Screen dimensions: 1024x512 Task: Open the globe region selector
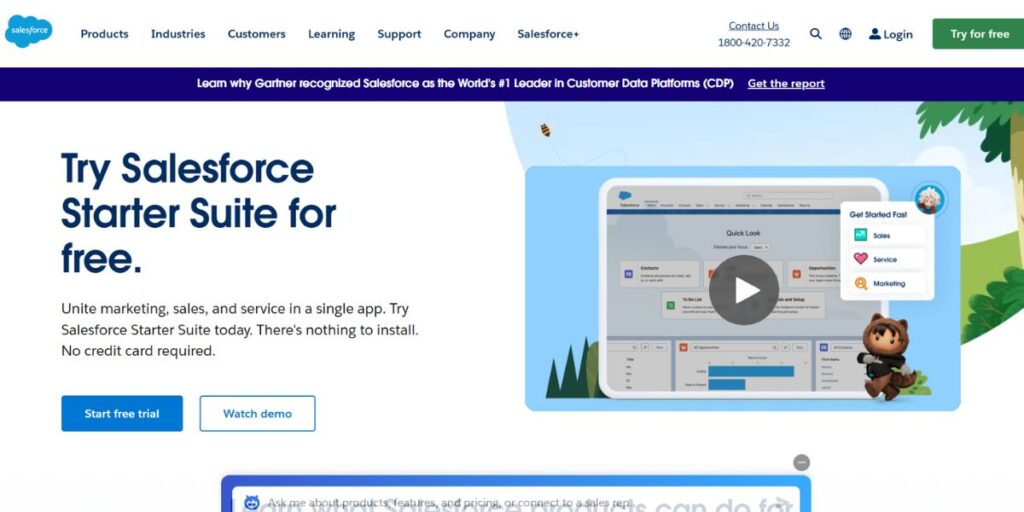pos(845,34)
